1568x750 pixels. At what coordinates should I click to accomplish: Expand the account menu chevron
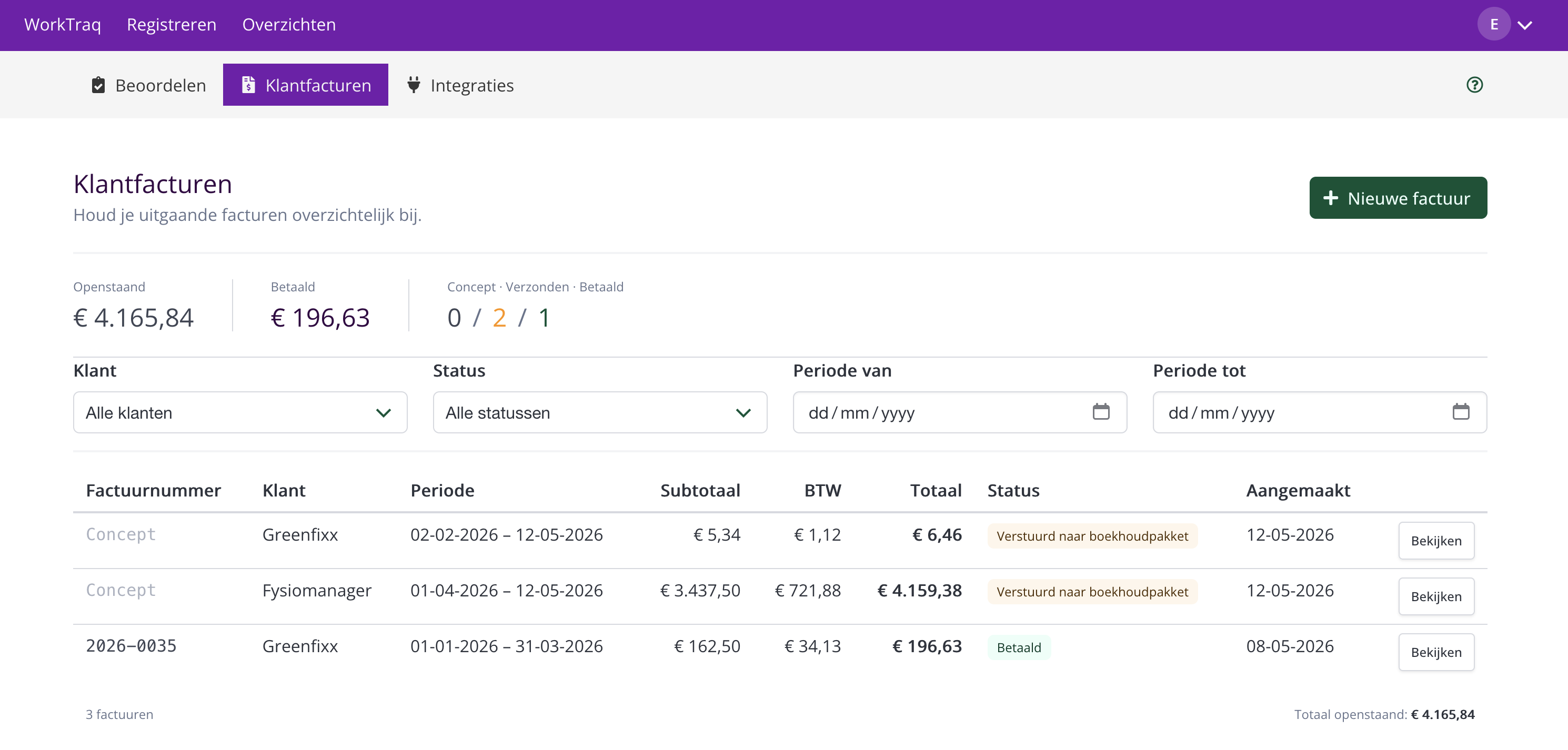(1525, 25)
